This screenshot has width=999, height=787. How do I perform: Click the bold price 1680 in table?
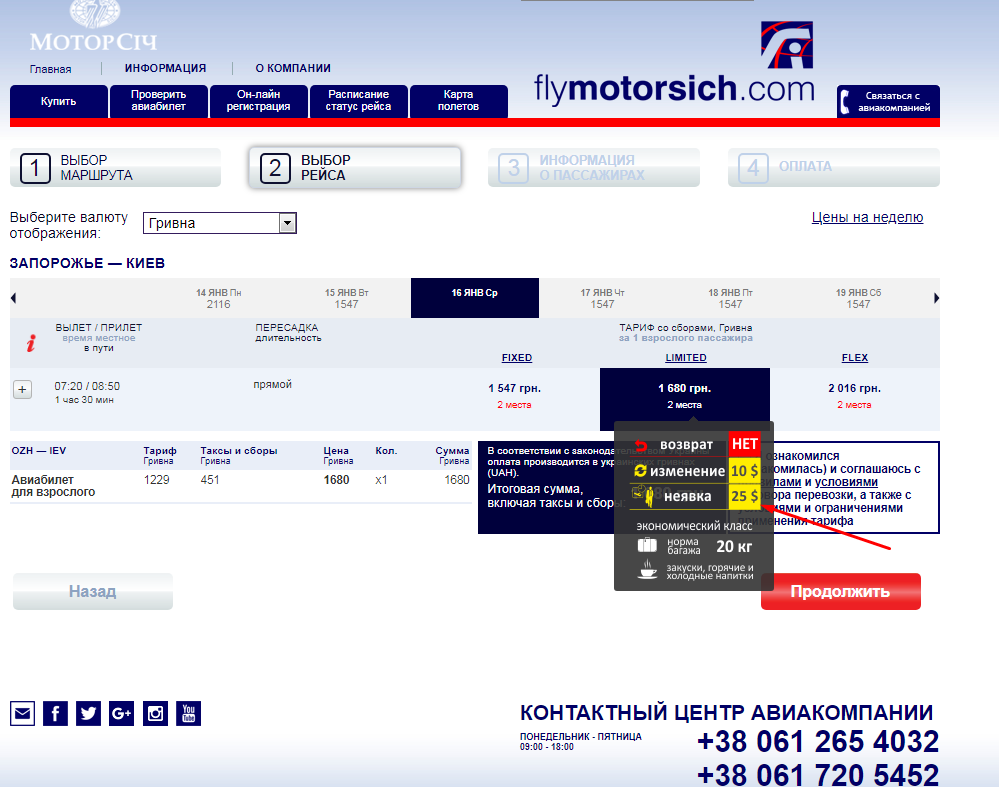coord(336,480)
